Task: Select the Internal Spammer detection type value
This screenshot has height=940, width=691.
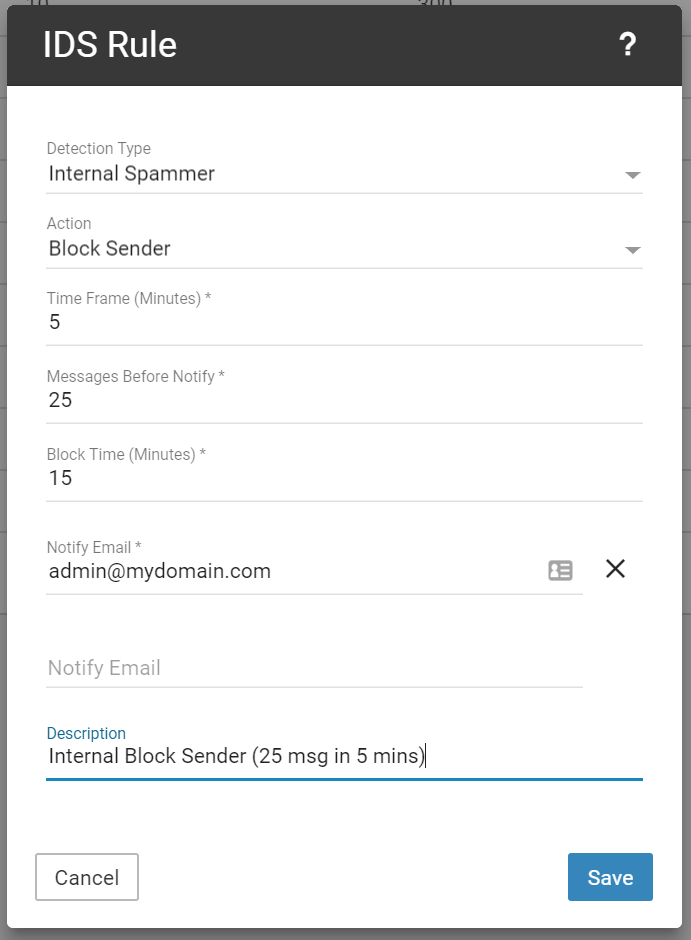Action: pyautogui.click(x=132, y=174)
